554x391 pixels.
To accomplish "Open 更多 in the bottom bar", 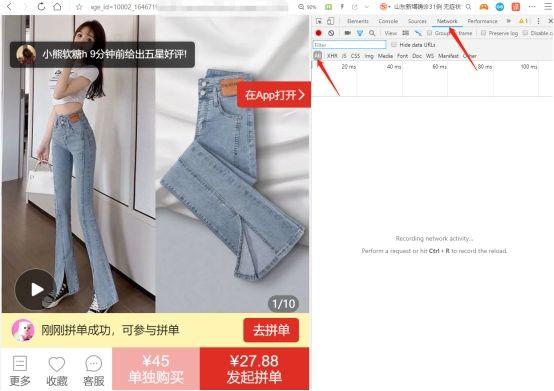I will pos(20,371).
